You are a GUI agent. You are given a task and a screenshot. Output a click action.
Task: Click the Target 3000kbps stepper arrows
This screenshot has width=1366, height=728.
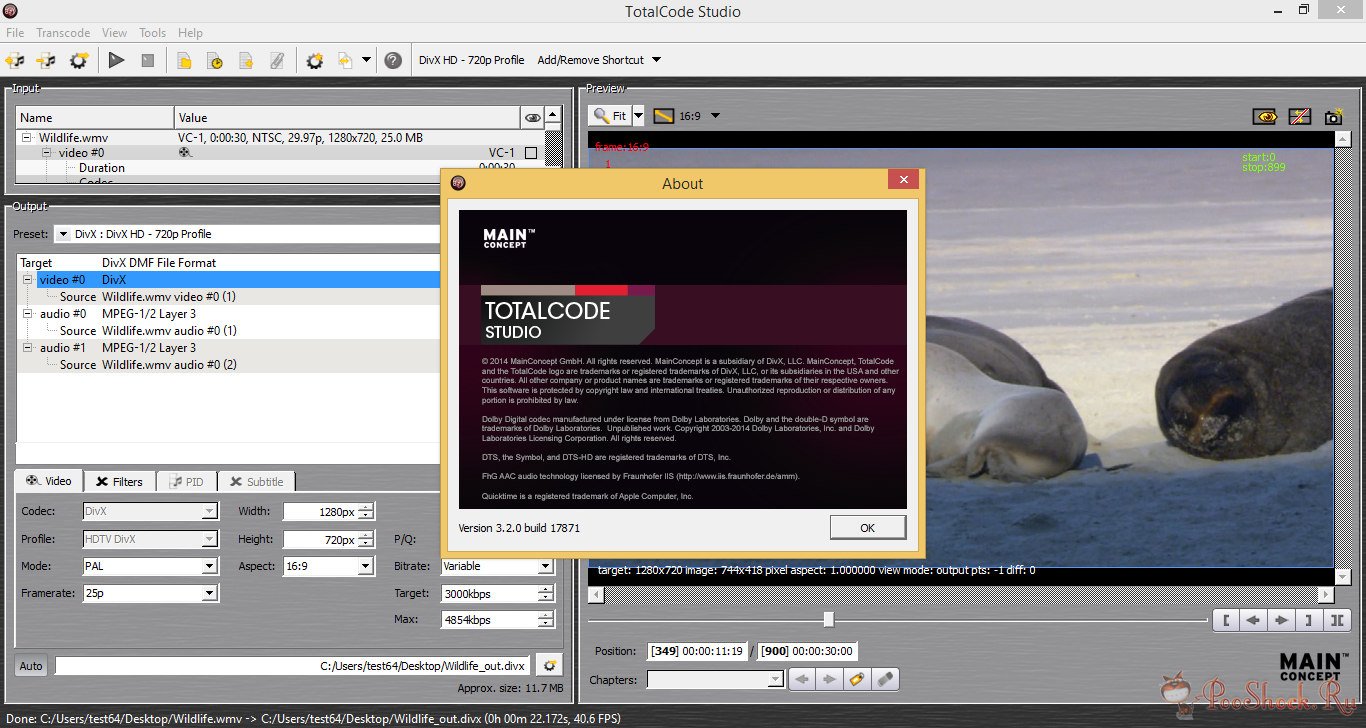click(x=545, y=593)
